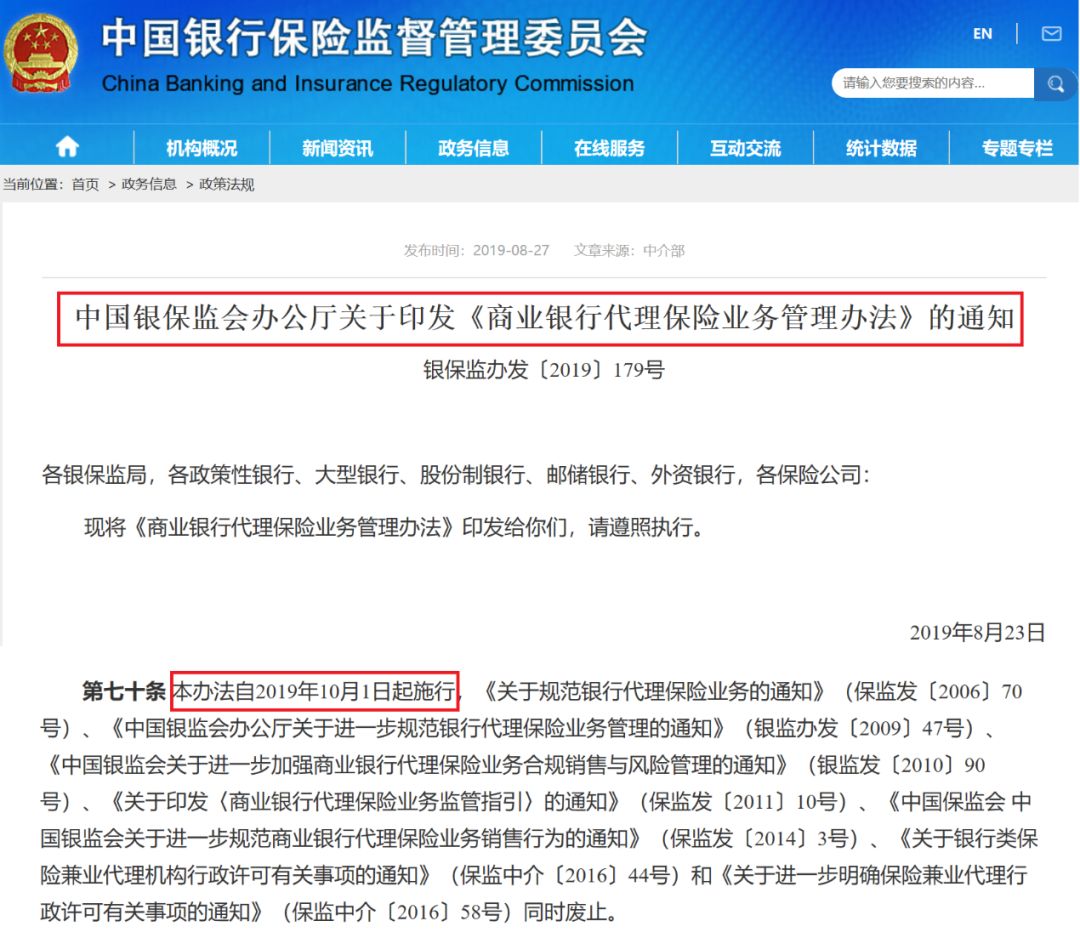The height and width of the screenshot is (938, 1080).
Task: Open the 专题专栏 menu
Action: (1017, 148)
